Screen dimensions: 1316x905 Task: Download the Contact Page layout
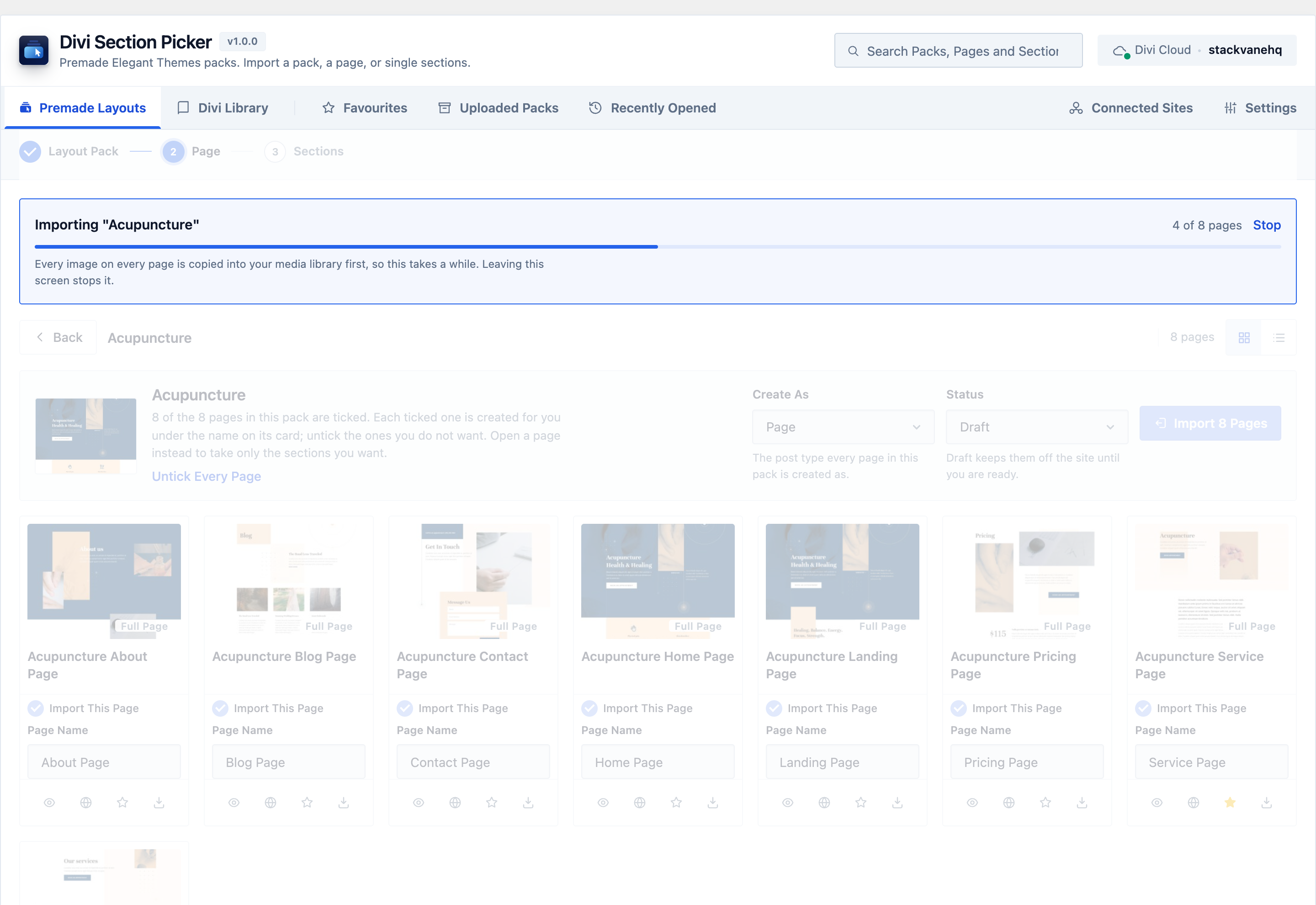click(x=528, y=802)
